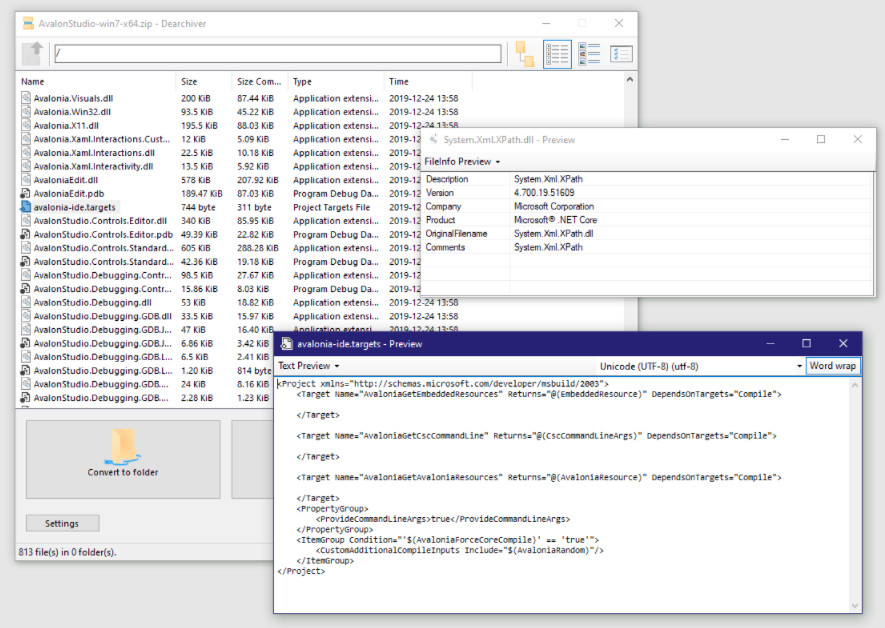Click the Dearchiver title bar app icon
The height and width of the screenshot is (628, 885).
28,23
